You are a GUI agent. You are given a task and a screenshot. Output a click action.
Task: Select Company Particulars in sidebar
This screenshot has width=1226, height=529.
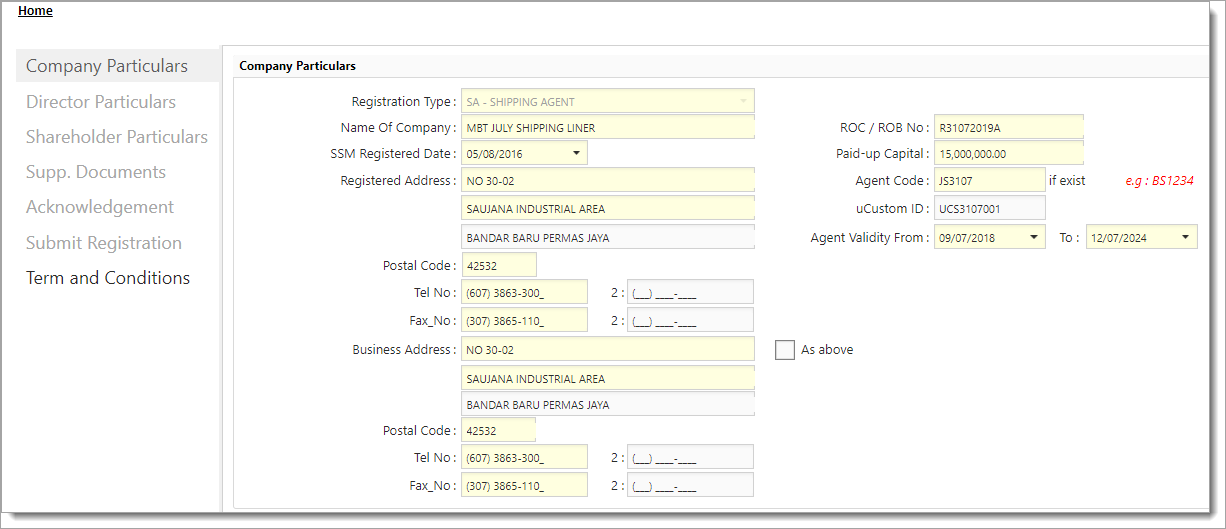(107, 66)
